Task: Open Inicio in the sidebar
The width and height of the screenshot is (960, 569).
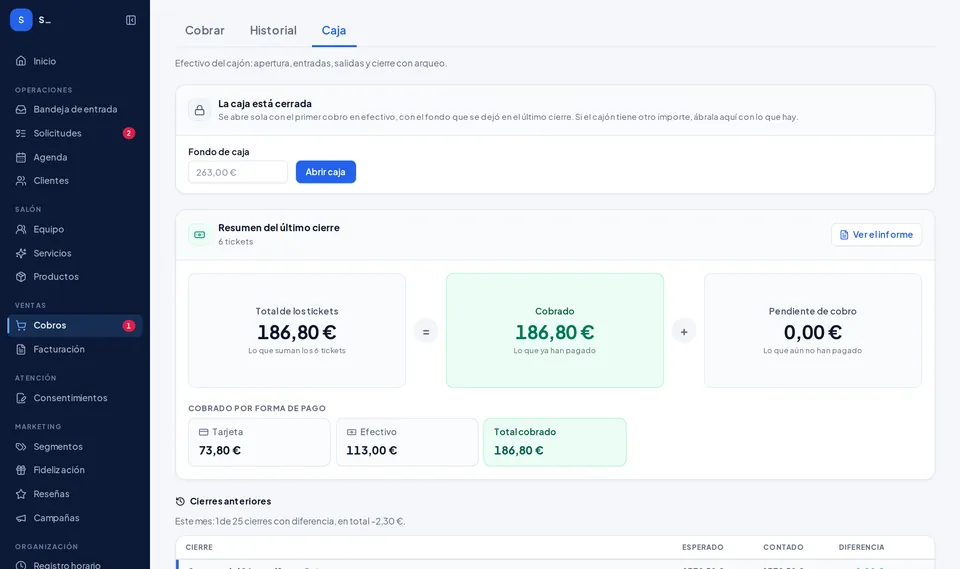Action: 75,61
